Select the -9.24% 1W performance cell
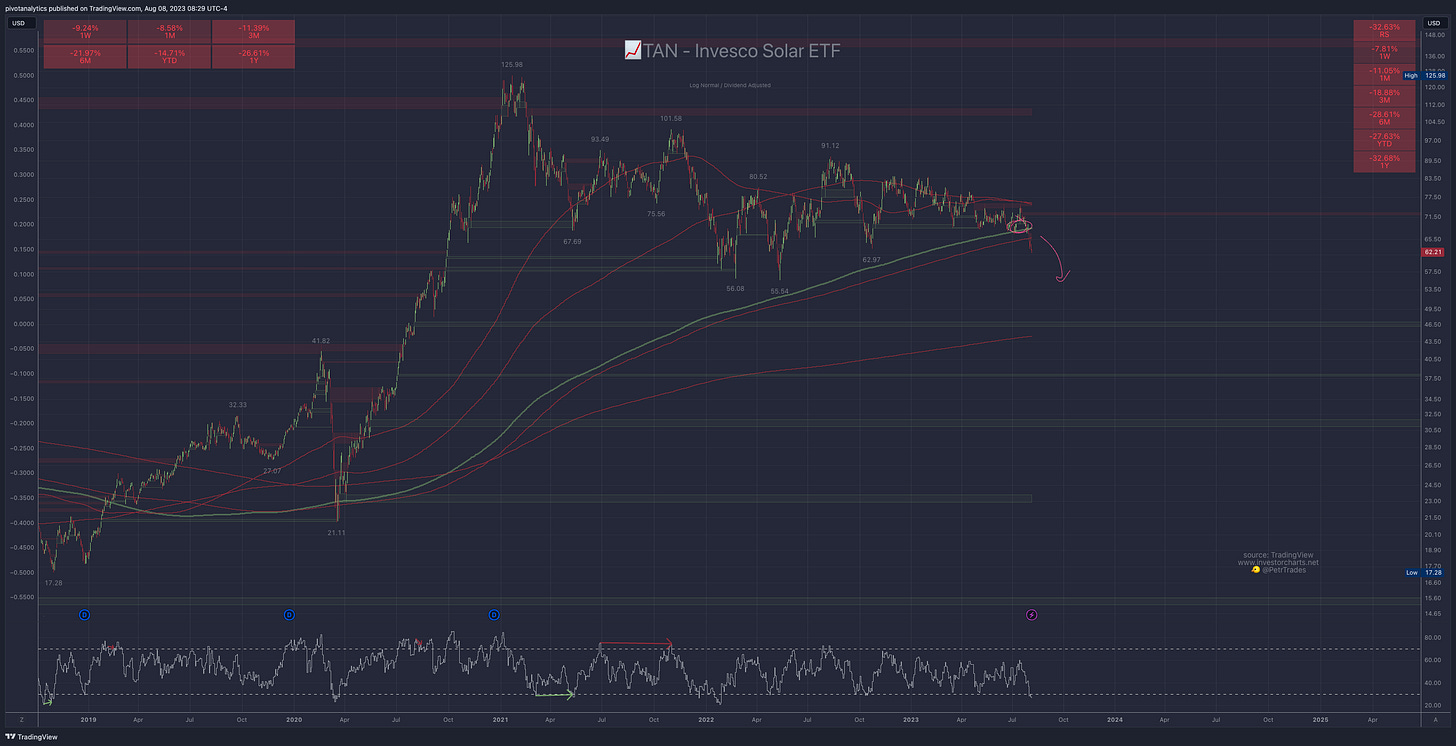The width and height of the screenshot is (1456, 746). click(x=84, y=32)
